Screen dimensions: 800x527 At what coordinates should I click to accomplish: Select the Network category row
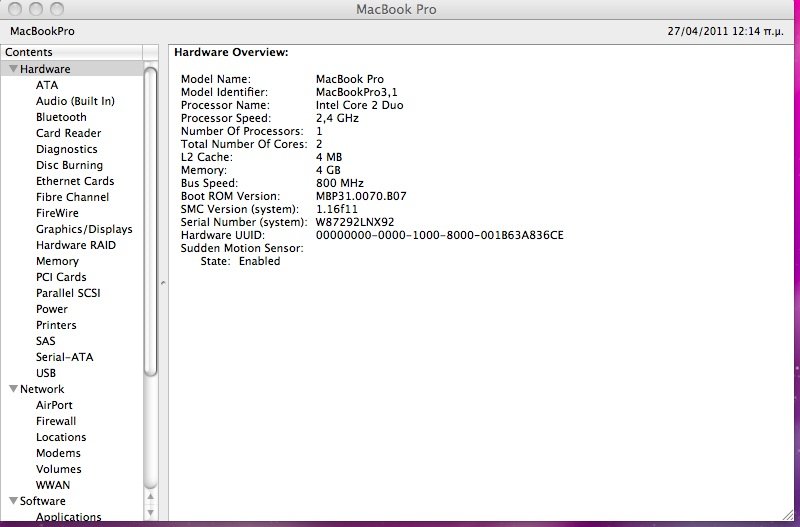click(x=72, y=389)
